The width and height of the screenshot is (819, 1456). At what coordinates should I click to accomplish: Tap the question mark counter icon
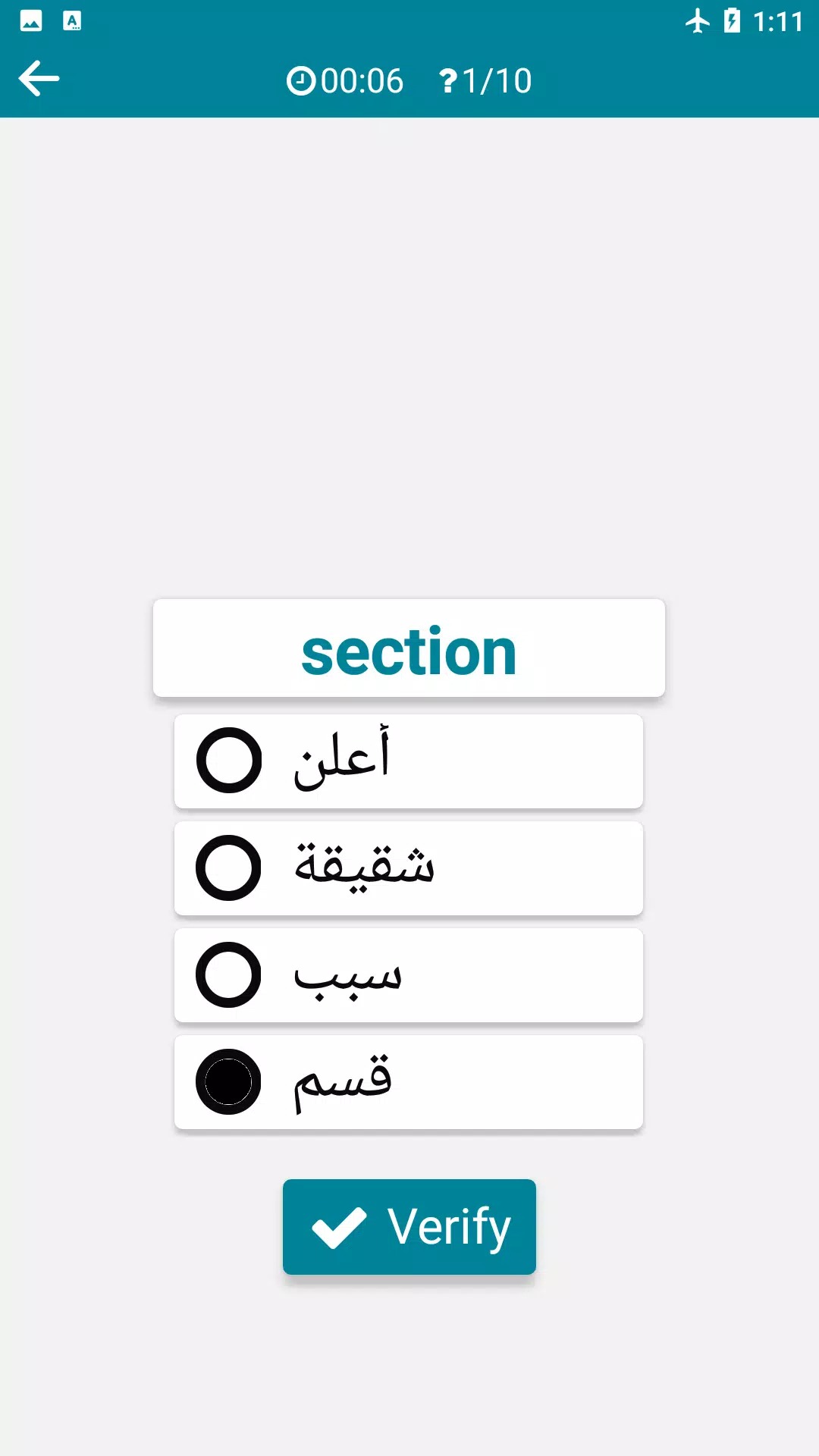(448, 81)
